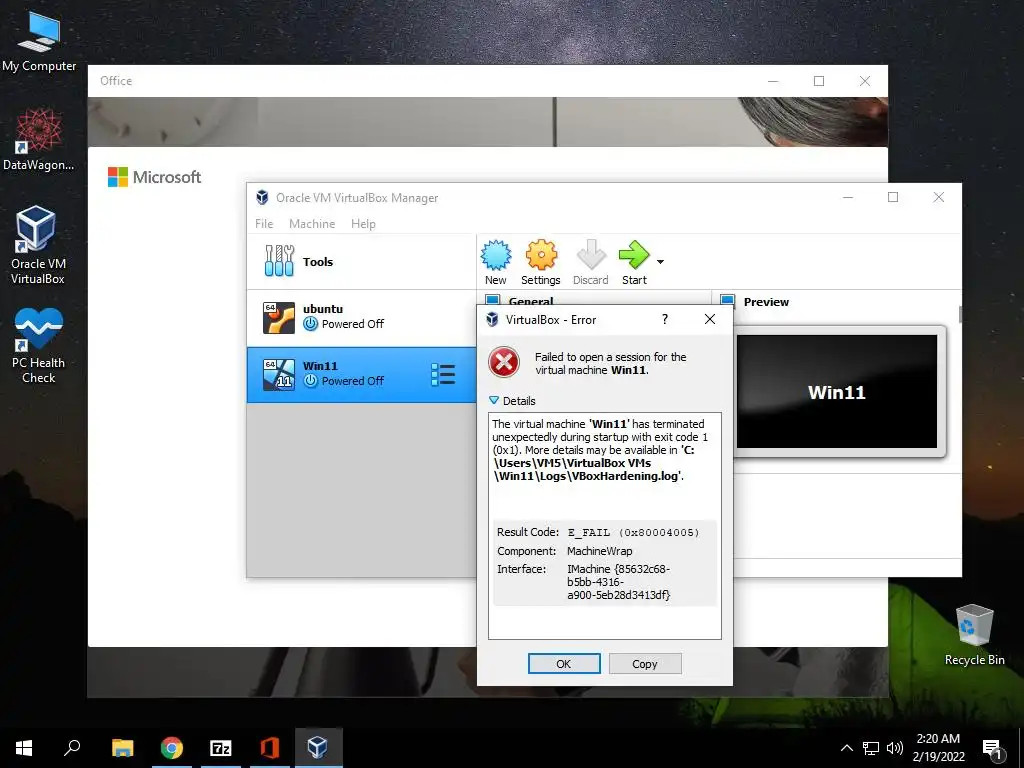This screenshot has width=1024, height=768.
Task: Open the Machine menu
Action: click(312, 223)
